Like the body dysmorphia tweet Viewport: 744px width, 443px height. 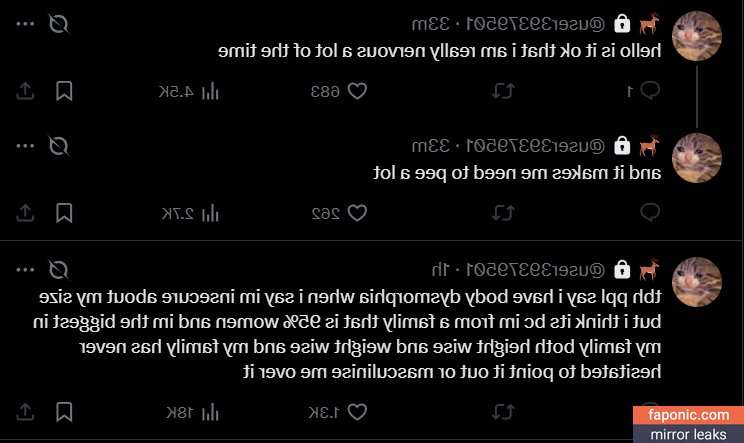tap(355, 411)
